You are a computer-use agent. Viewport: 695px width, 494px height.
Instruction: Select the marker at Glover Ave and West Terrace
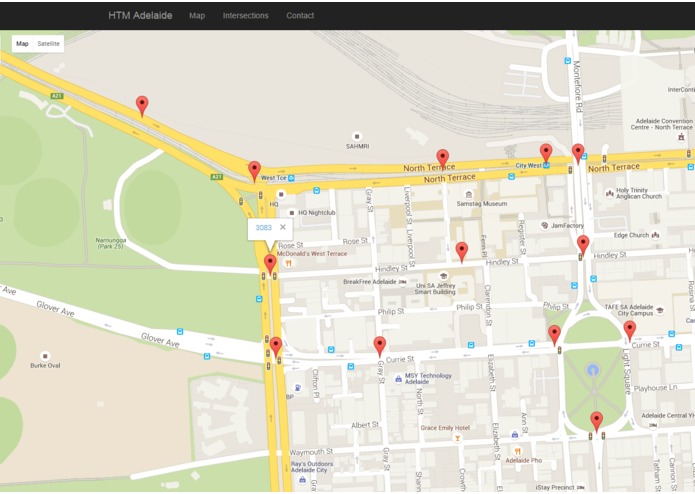point(276,347)
